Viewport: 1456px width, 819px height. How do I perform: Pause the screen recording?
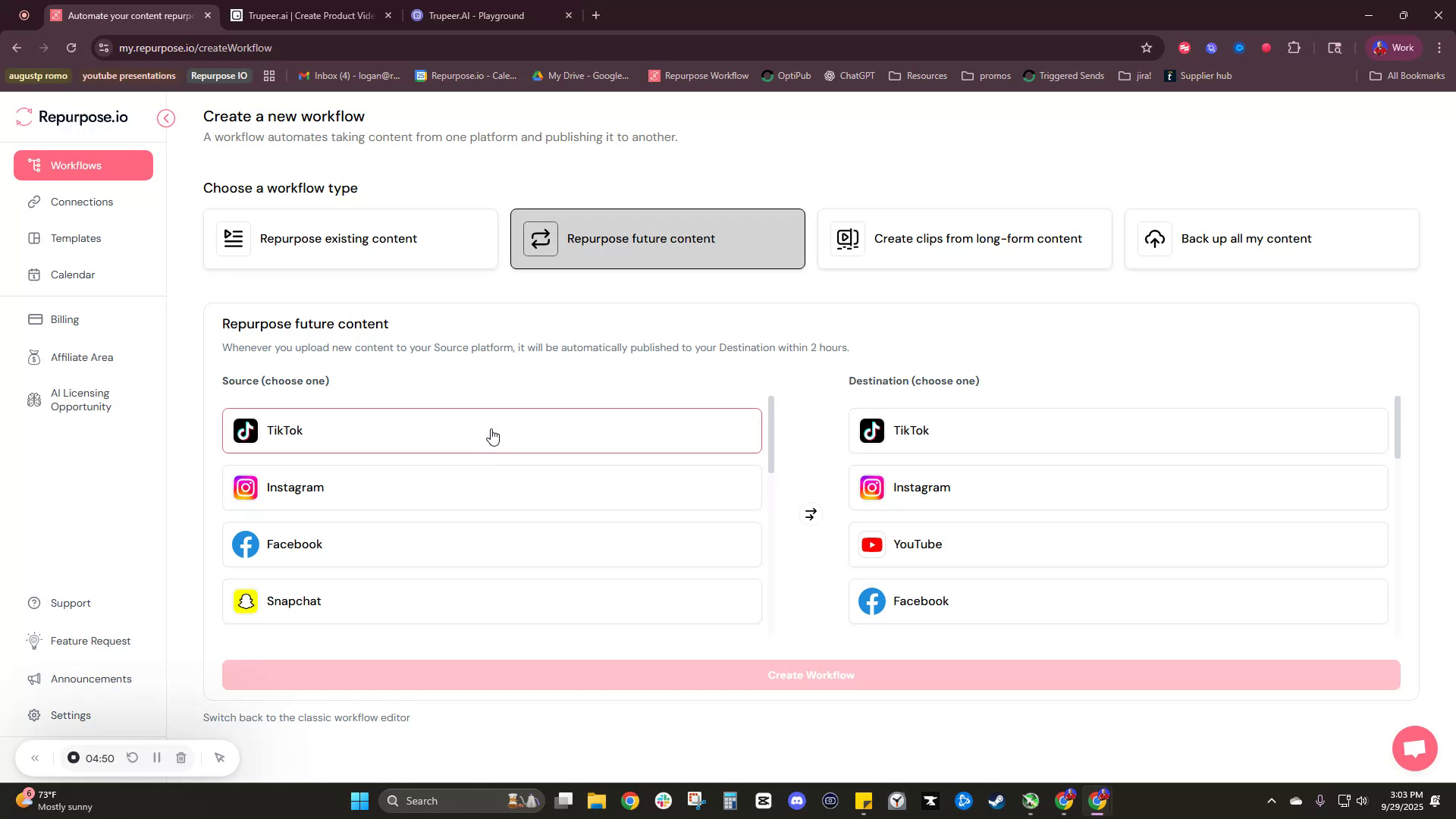(157, 758)
